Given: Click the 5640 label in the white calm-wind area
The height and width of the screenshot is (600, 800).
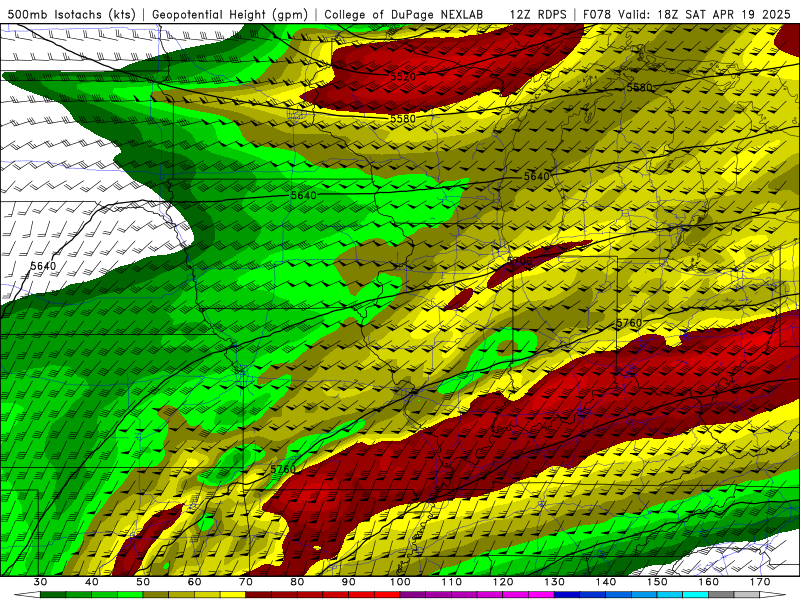Looking at the screenshot, I should click(43, 266).
